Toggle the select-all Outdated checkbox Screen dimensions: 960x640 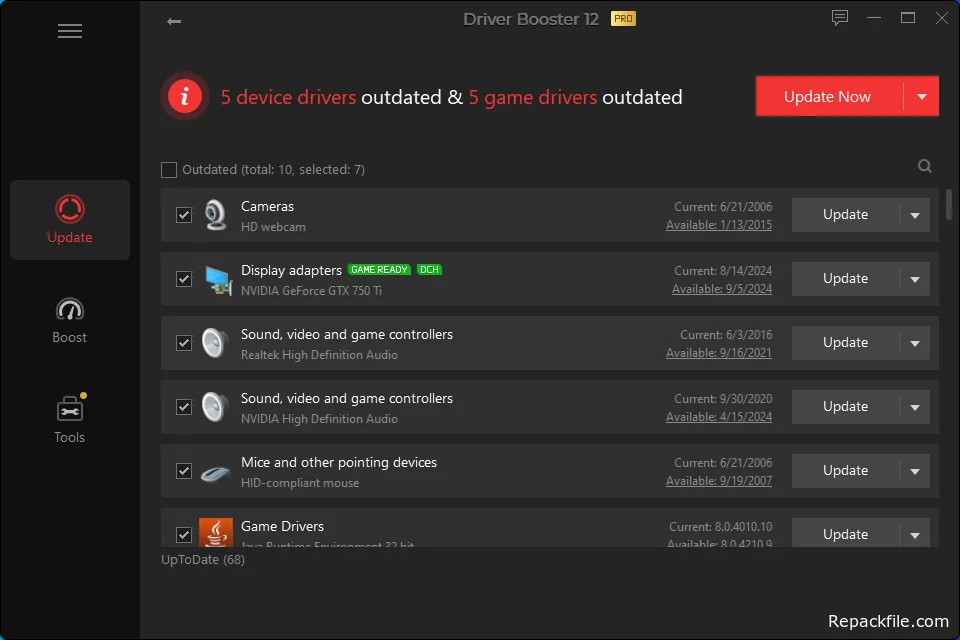pos(169,170)
